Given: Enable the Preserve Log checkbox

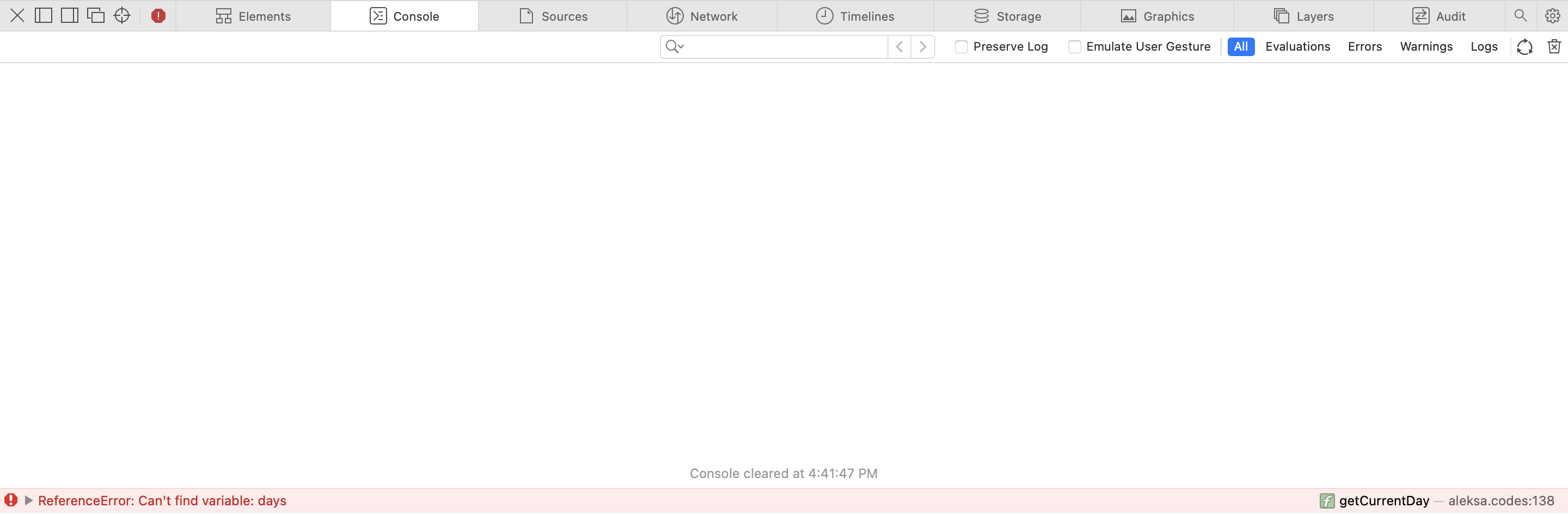Looking at the screenshot, I should point(961,47).
